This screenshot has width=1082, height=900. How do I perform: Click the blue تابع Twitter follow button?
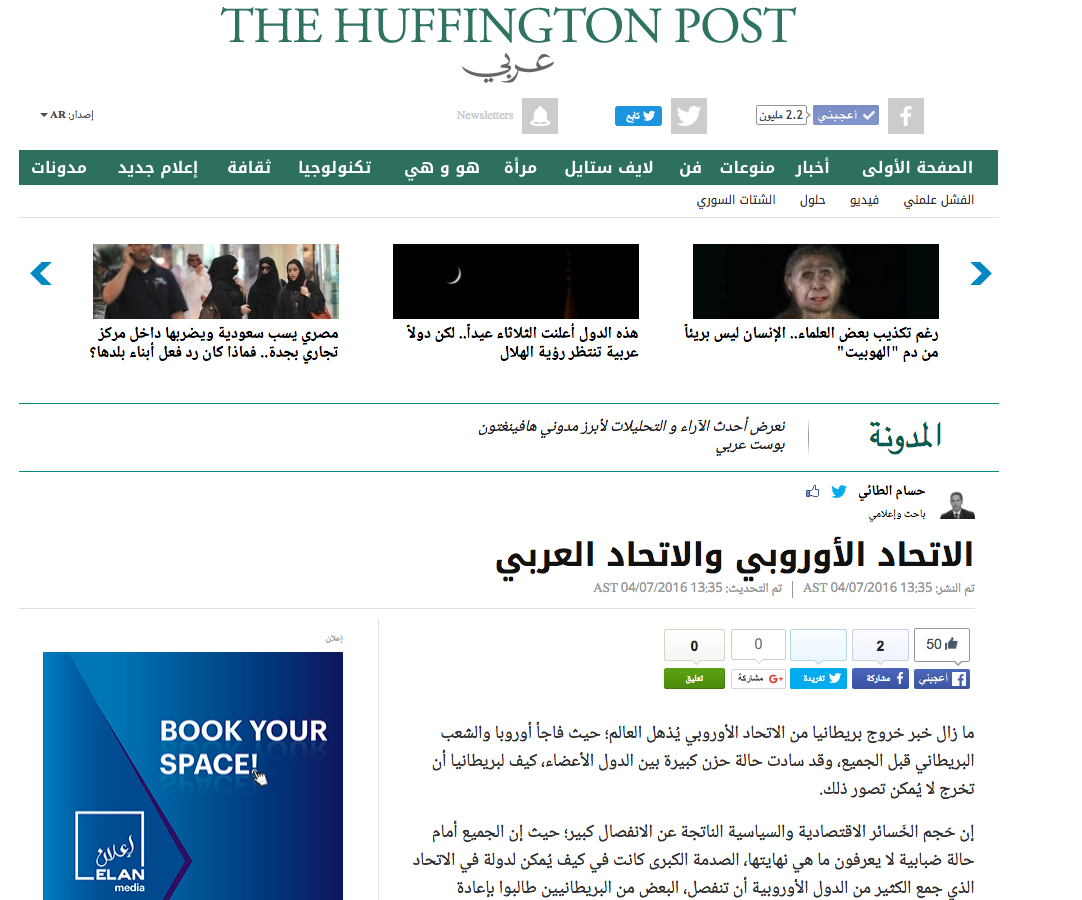pyautogui.click(x=638, y=116)
